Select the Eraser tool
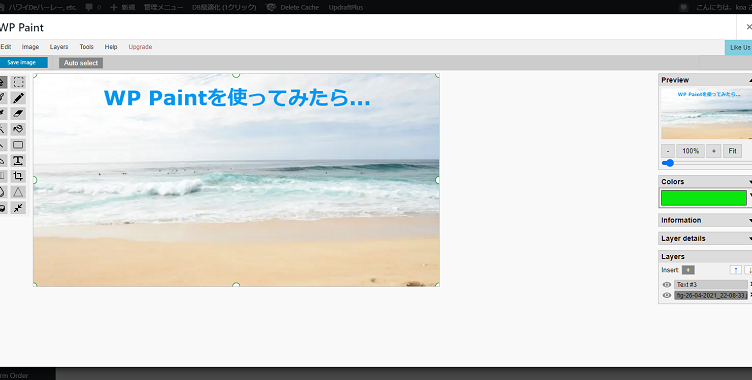This screenshot has height=380, width=752. pyautogui.click(x=18, y=114)
